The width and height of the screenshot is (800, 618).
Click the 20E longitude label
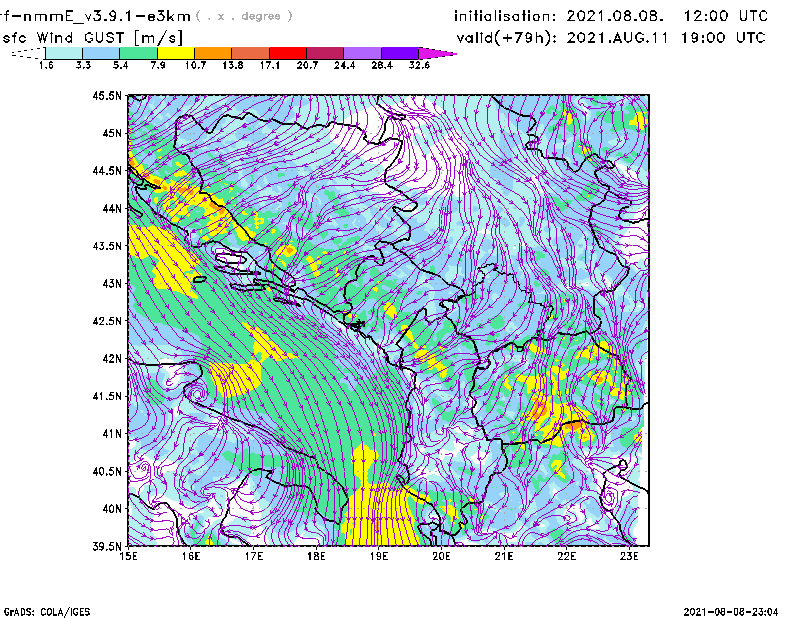[441, 556]
